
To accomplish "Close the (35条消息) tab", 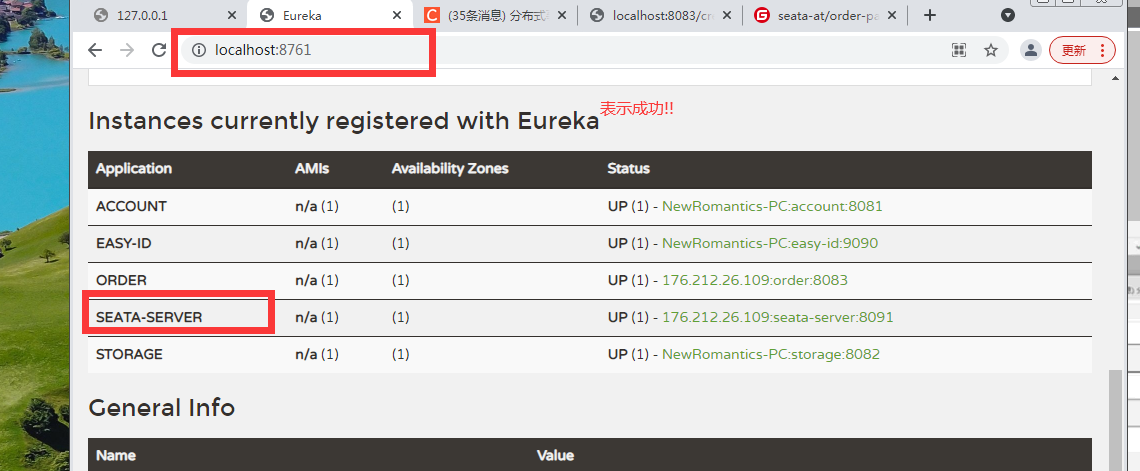I will pyautogui.click(x=562, y=15).
